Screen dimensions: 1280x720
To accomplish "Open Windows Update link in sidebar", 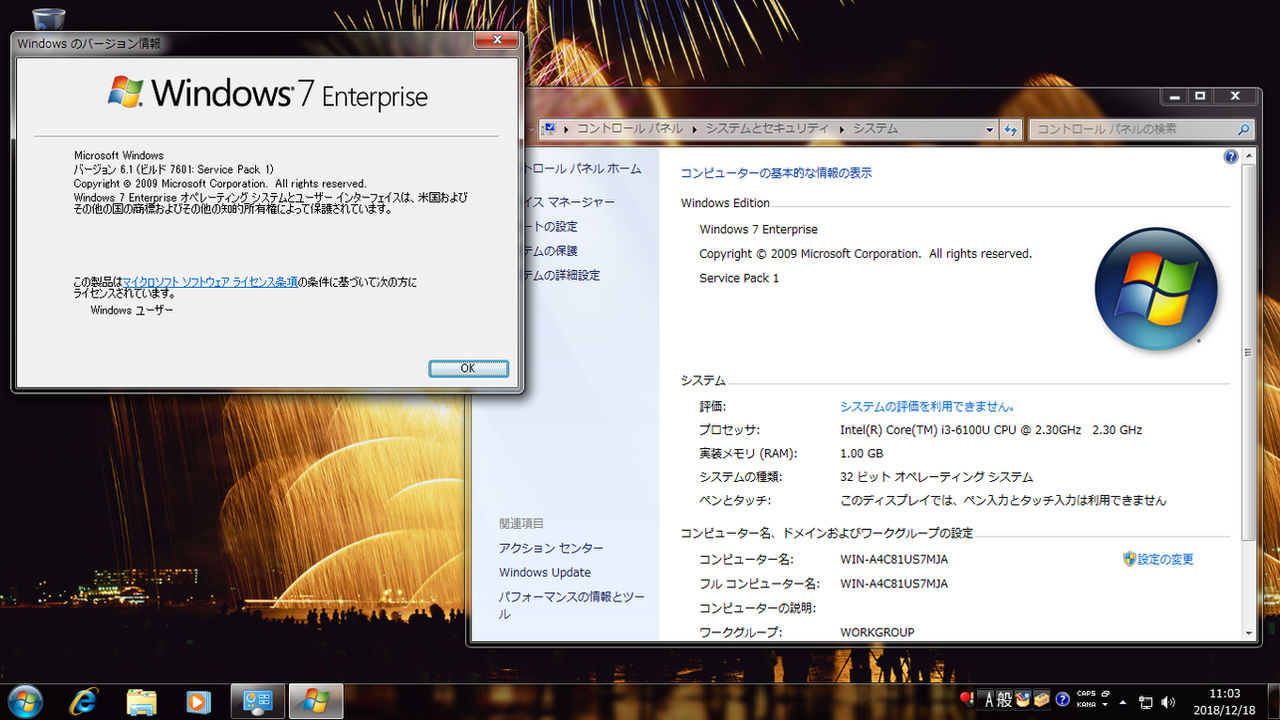I will pos(545,572).
